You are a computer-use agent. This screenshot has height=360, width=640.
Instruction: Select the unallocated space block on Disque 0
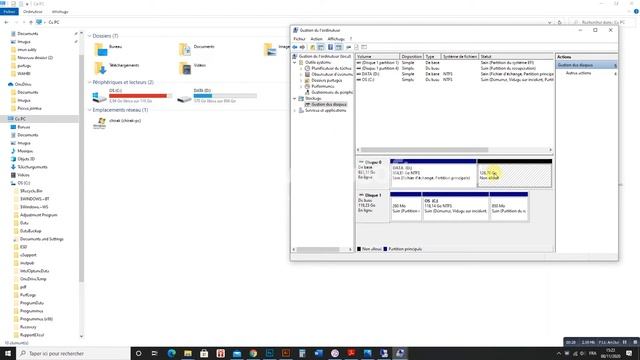click(515, 173)
